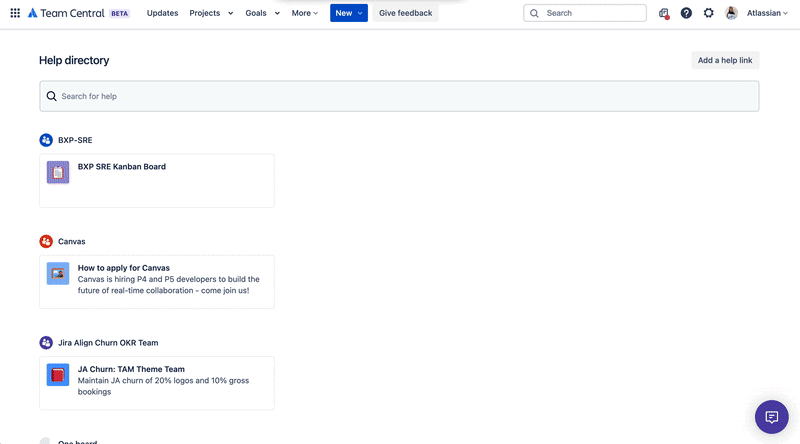Click the BXP SRE Kanban Board thumbnail

(58, 172)
